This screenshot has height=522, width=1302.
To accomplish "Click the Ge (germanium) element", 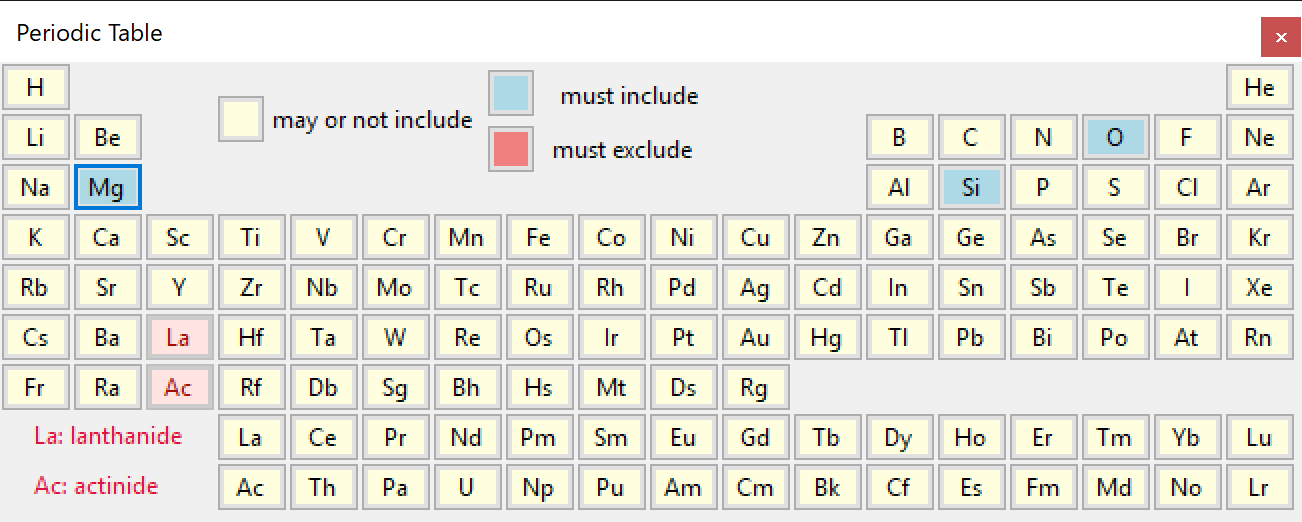I will pyautogui.click(x=971, y=237).
